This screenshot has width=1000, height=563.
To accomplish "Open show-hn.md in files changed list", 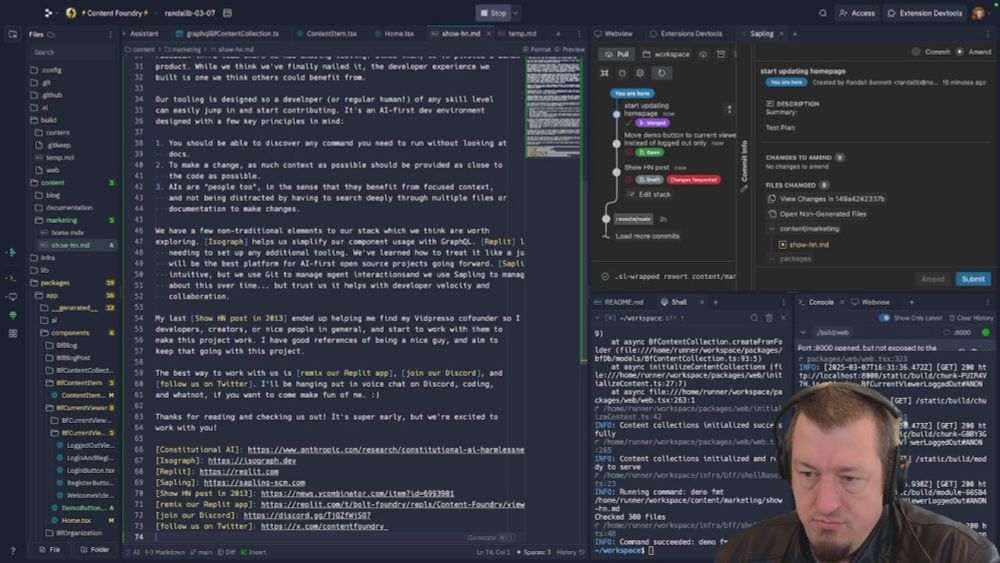I will (809, 244).
